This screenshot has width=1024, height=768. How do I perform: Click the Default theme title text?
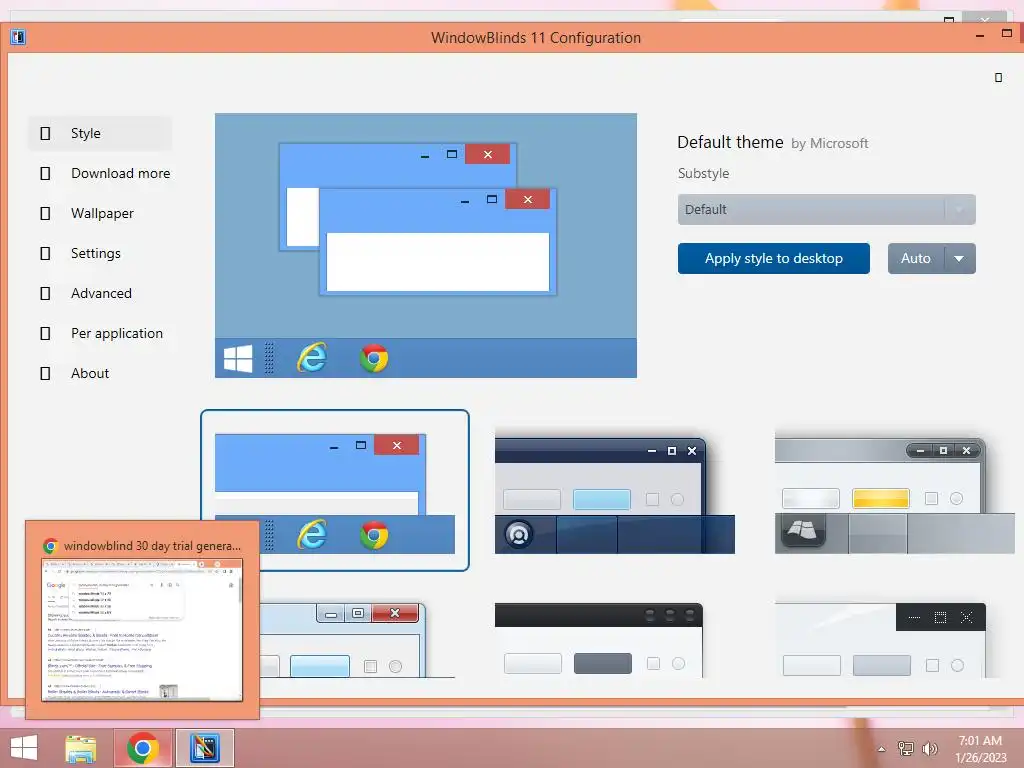[730, 142]
